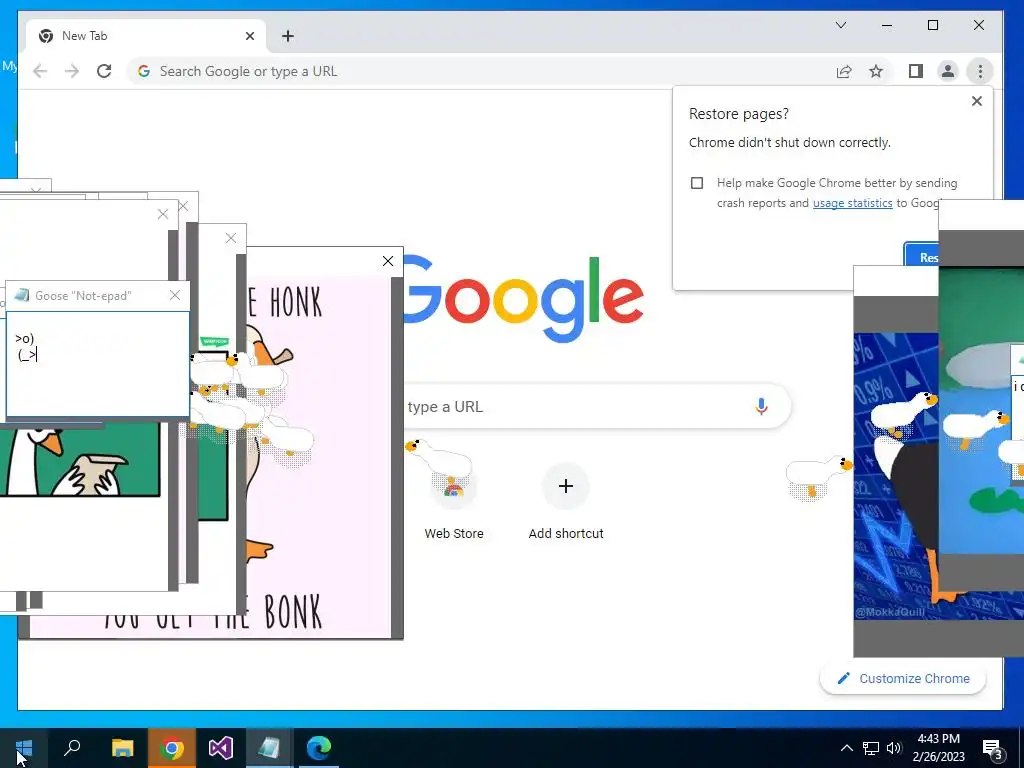The width and height of the screenshot is (1024, 768).
Task: Open File Explorer from the taskbar
Action: click(x=122, y=748)
